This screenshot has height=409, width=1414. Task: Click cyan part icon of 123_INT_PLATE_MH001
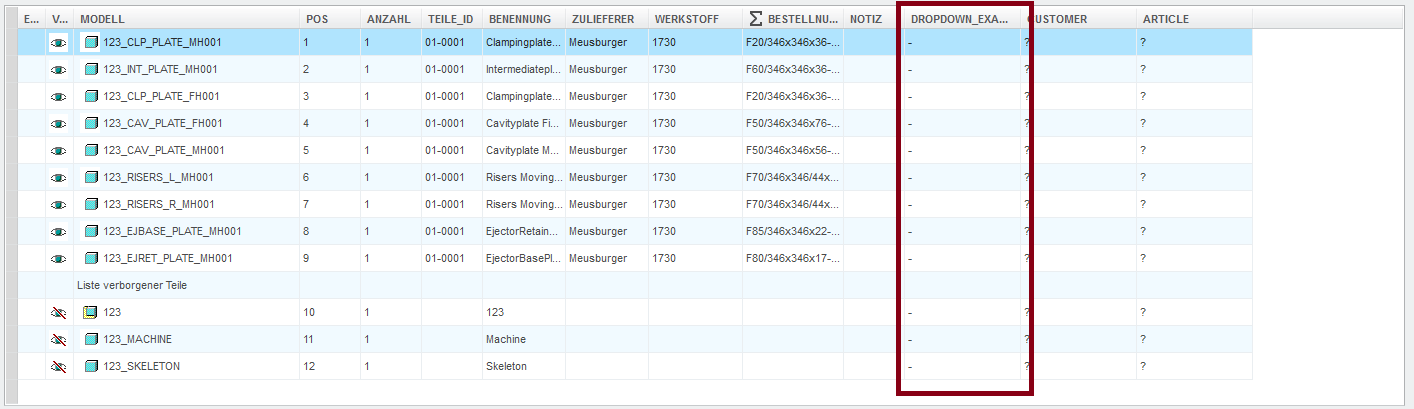click(x=91, y=70)
